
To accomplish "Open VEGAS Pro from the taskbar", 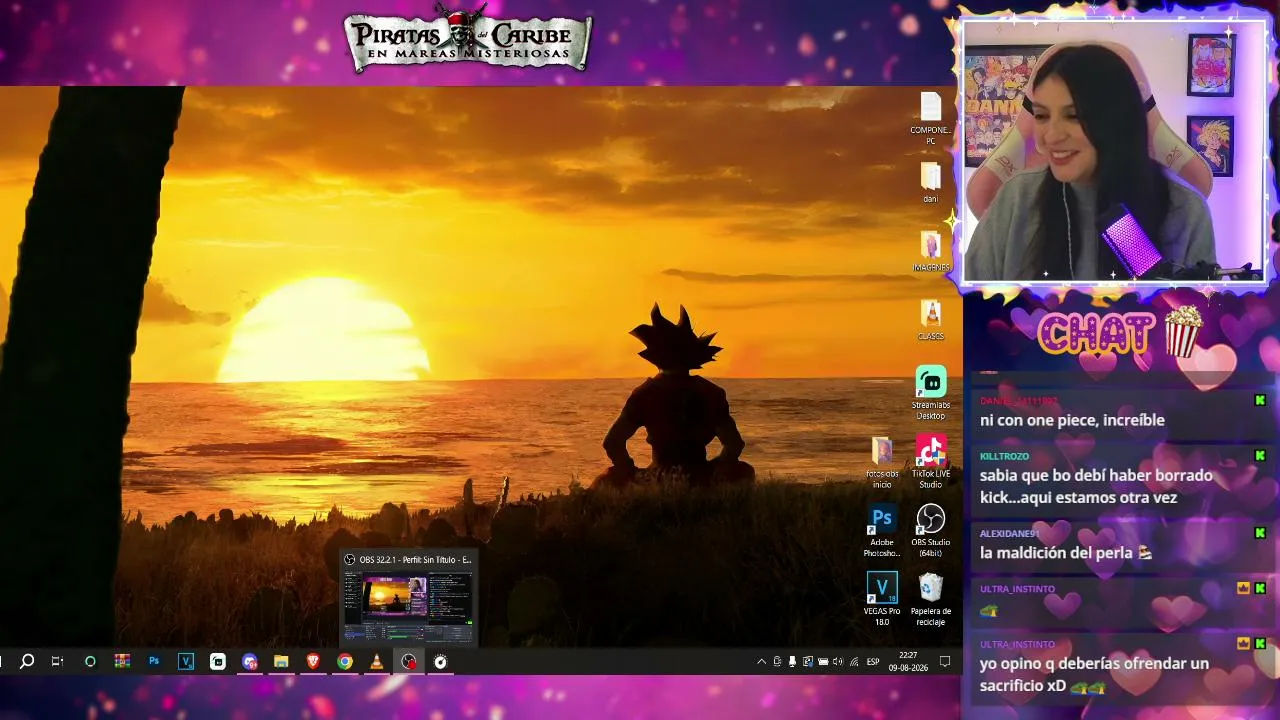I will tap(186, 661).
